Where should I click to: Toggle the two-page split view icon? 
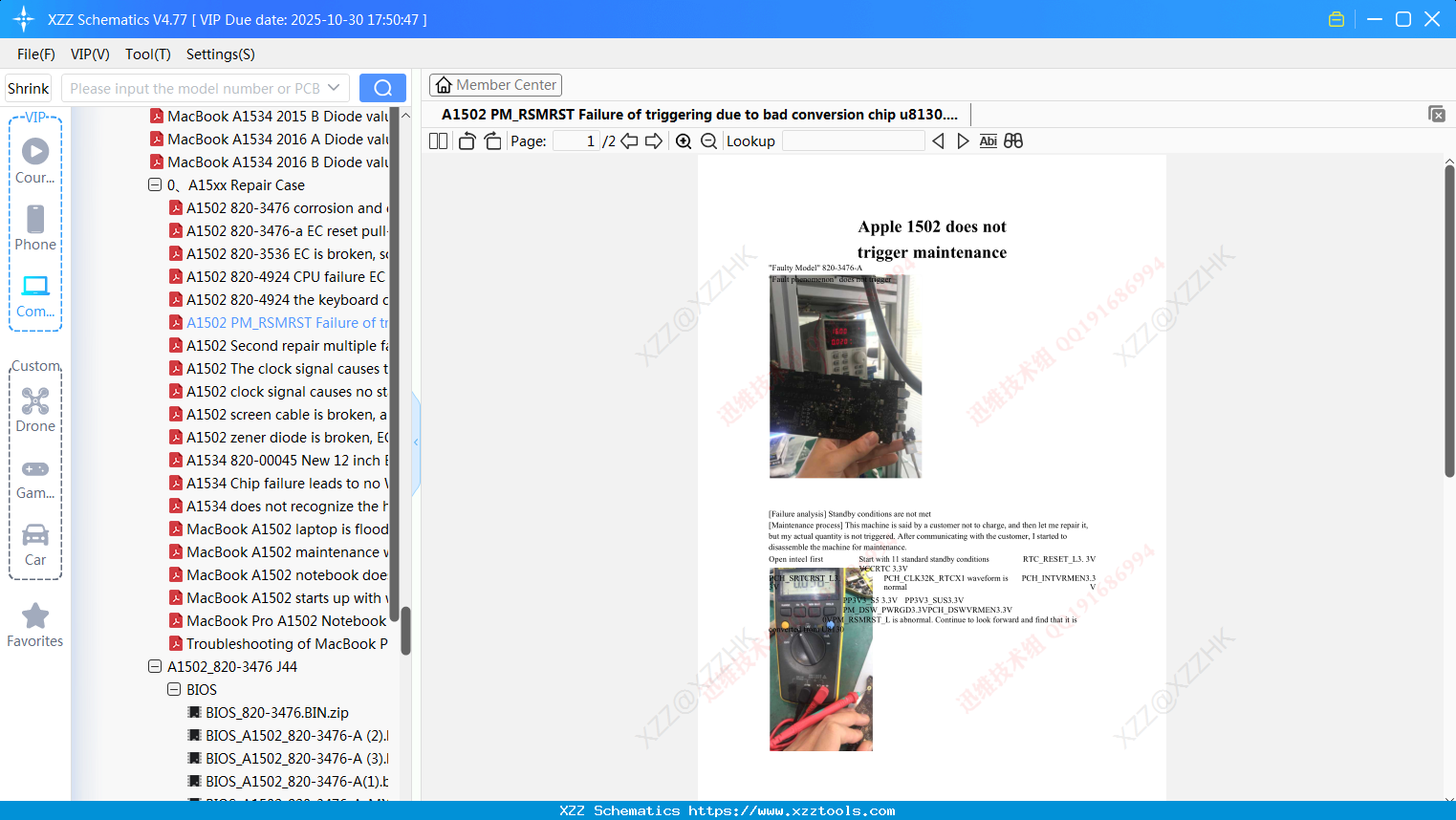pos(438,141)
